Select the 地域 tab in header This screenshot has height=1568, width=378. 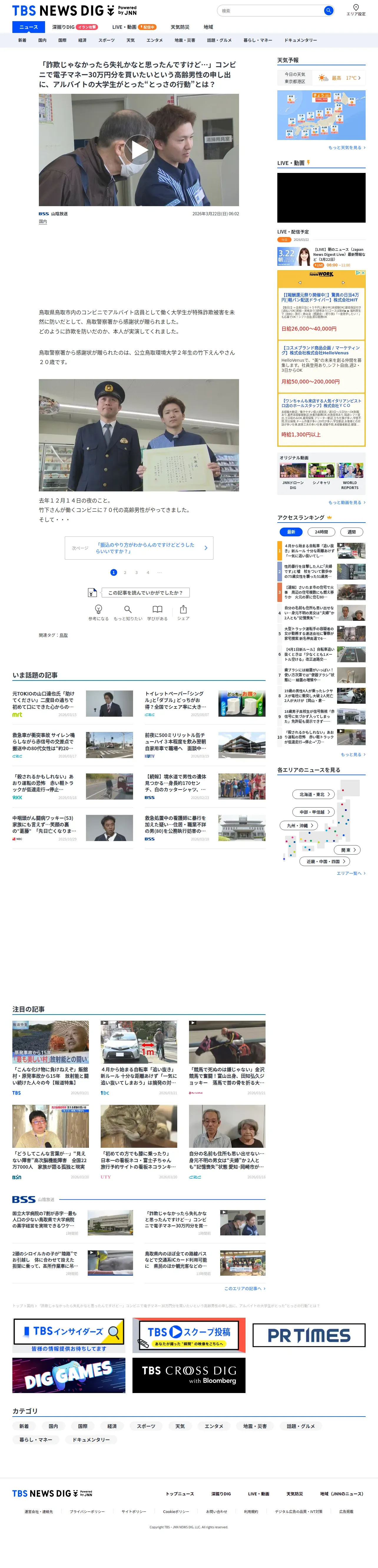pos(208,27)
